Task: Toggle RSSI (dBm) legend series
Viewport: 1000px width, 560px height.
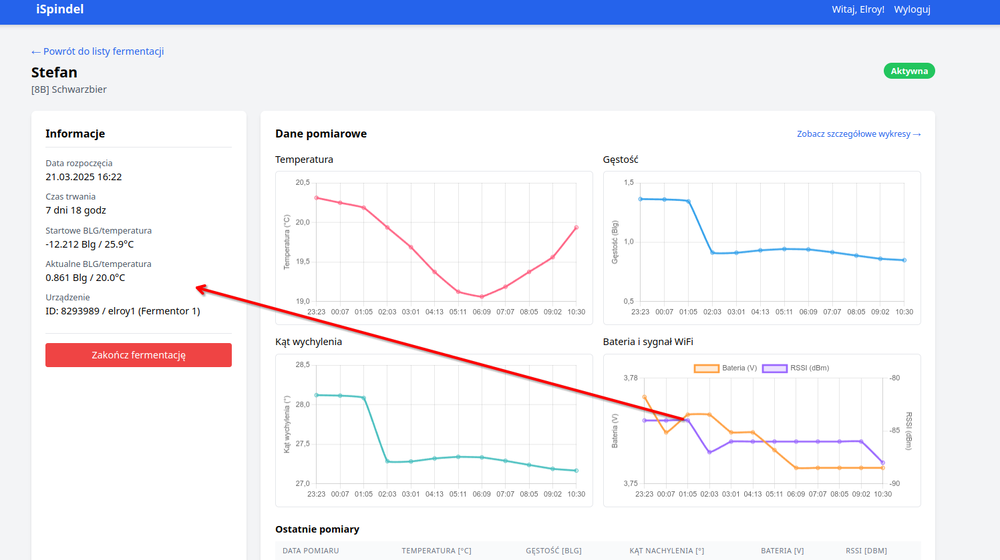Action: tap(797, 368)
